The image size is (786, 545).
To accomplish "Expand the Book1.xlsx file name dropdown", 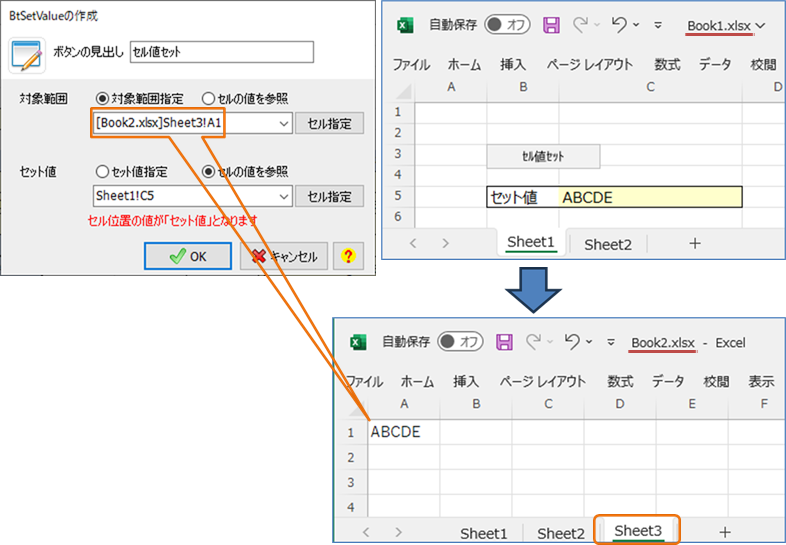I will (x=760, y=26).
